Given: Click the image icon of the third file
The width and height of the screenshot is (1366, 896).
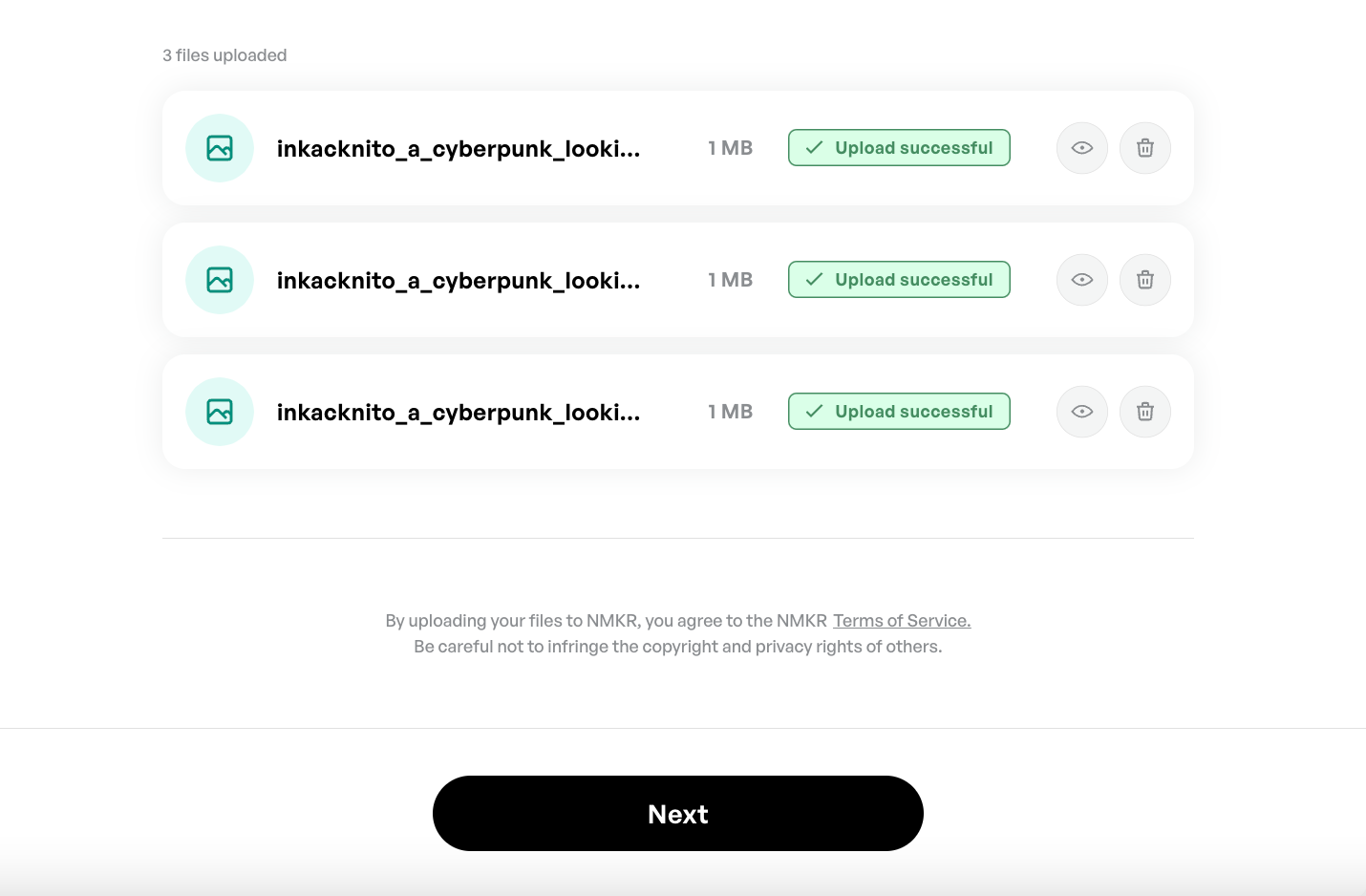Looking at the screenshot, I should 220,412.
